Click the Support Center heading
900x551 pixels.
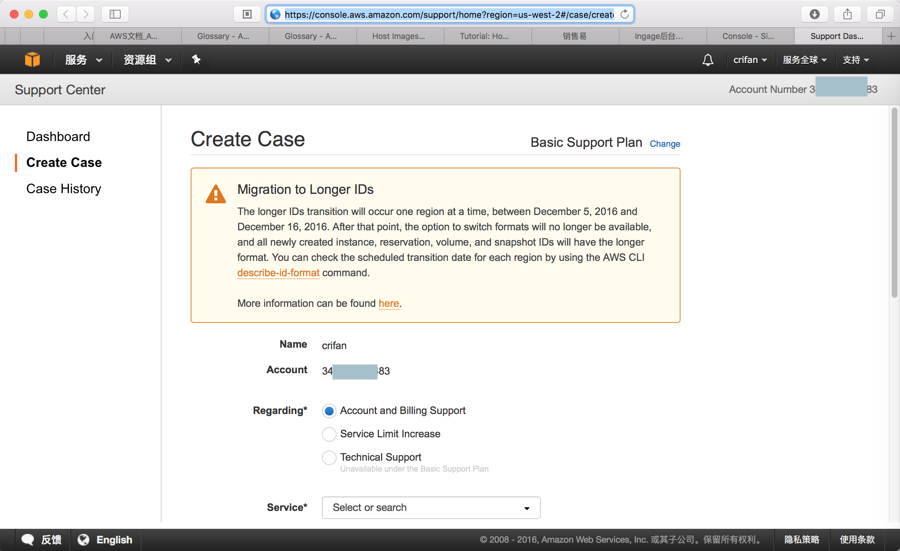tap(60, 90)
